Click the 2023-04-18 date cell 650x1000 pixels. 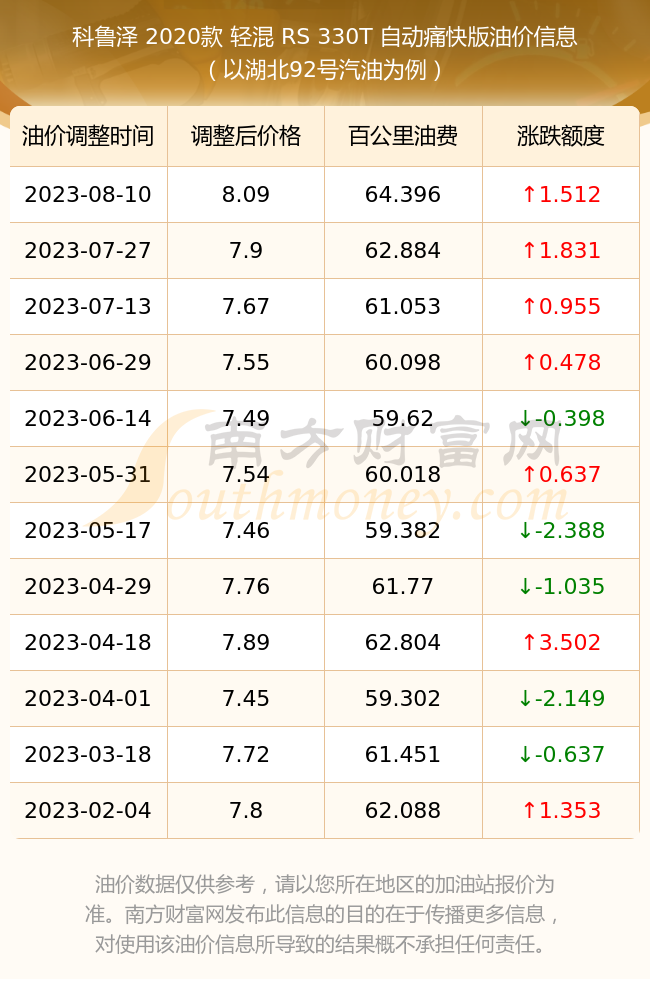click(88, 642)
